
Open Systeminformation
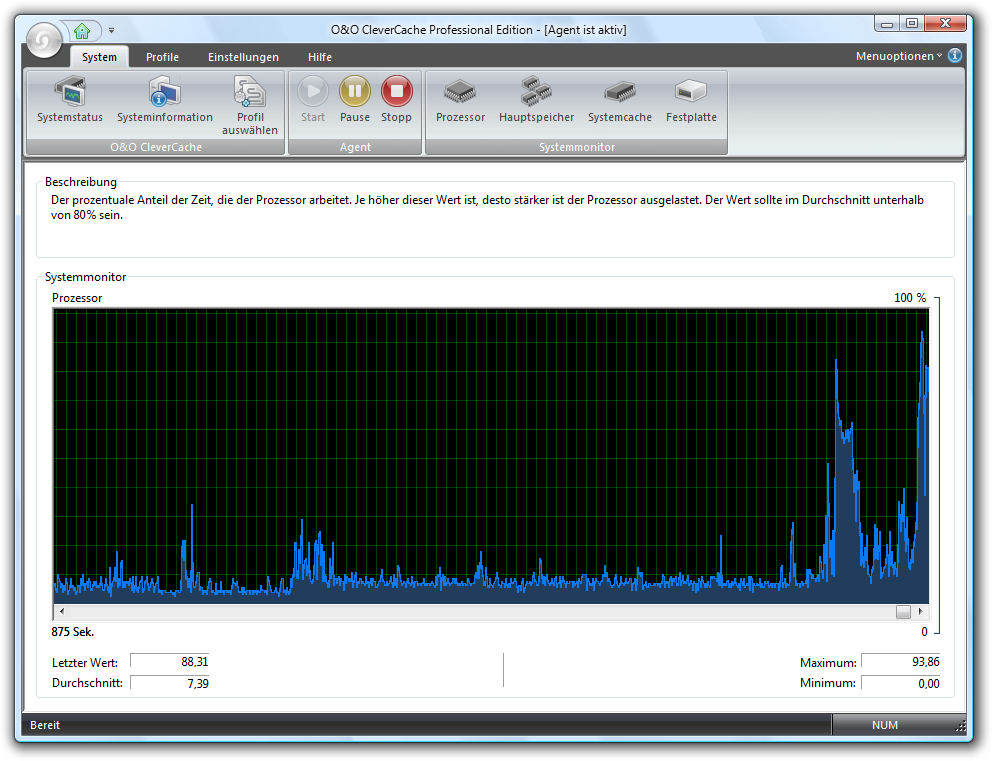point(164,100)
